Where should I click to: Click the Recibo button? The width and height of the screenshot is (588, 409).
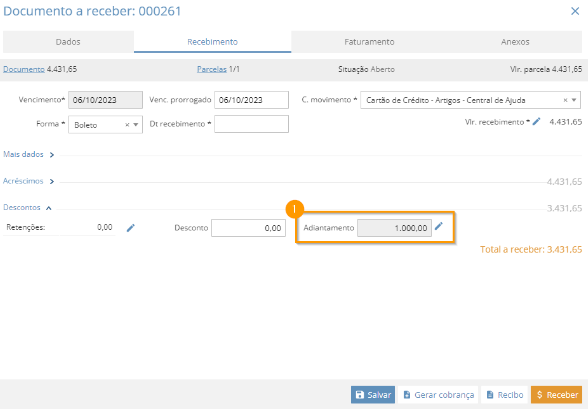pyautogui.click(x=504, y=395)
